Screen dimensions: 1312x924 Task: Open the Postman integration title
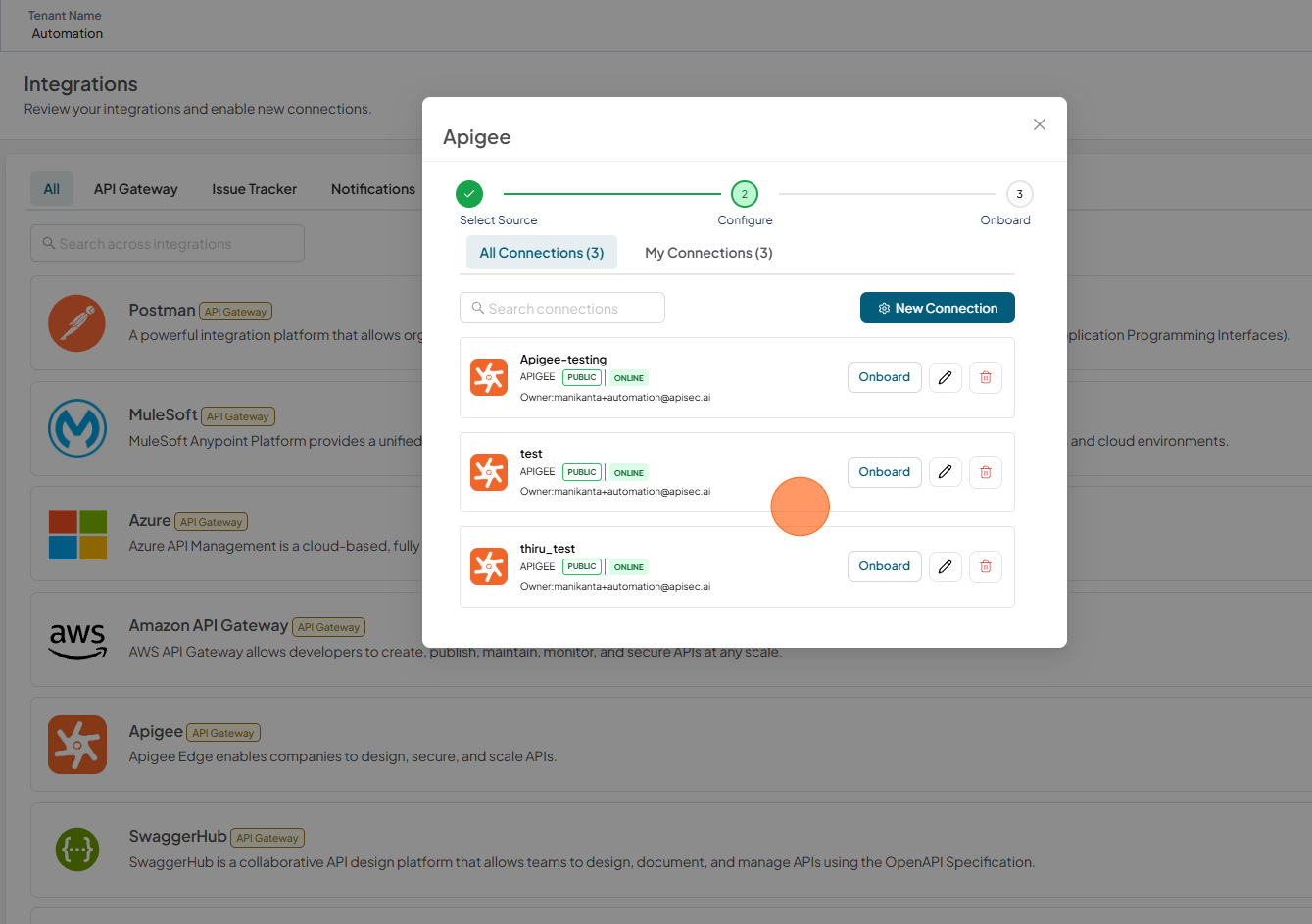pyautogui.click(x=162, y=310)
